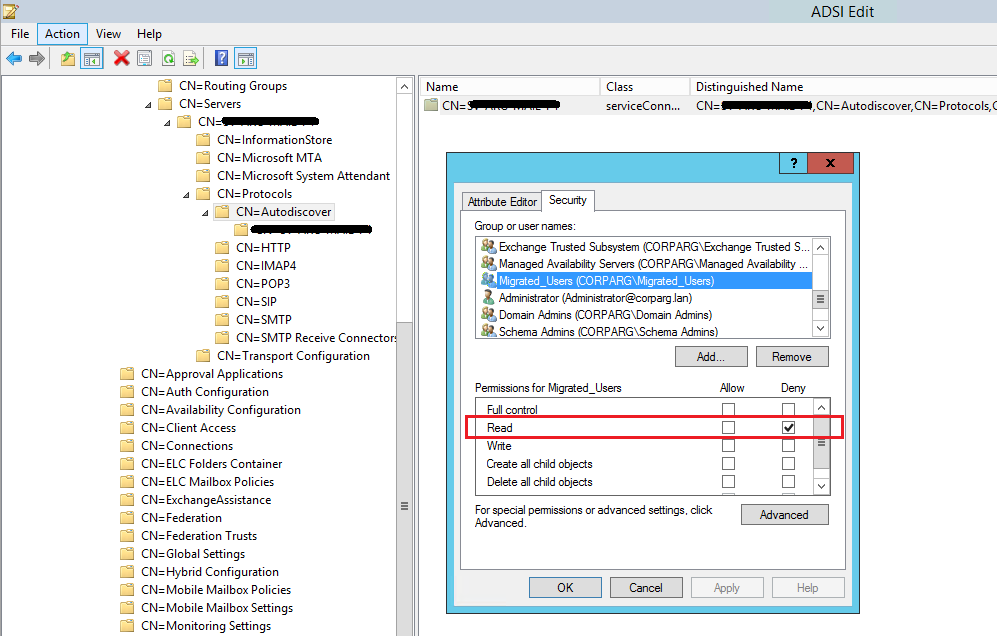997x636 pixels.
Task: Open Properties via the toolbar icon
Action: (x=145, y=59)
